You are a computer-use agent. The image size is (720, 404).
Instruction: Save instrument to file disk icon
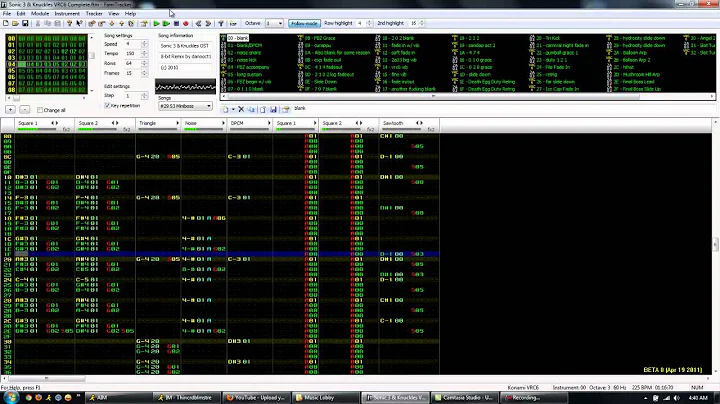click(273, 109)
